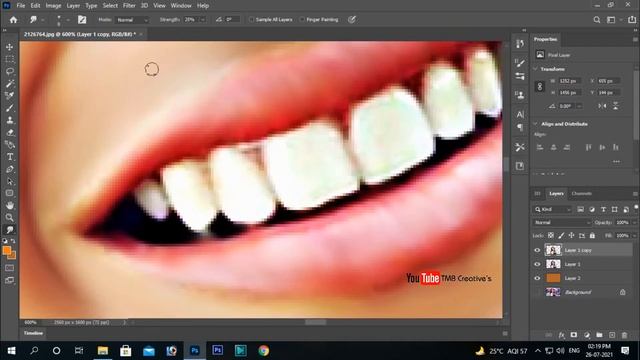Click the create new group folder icon
The width and height of the screenshot is (640, 360).
[599, 335]
